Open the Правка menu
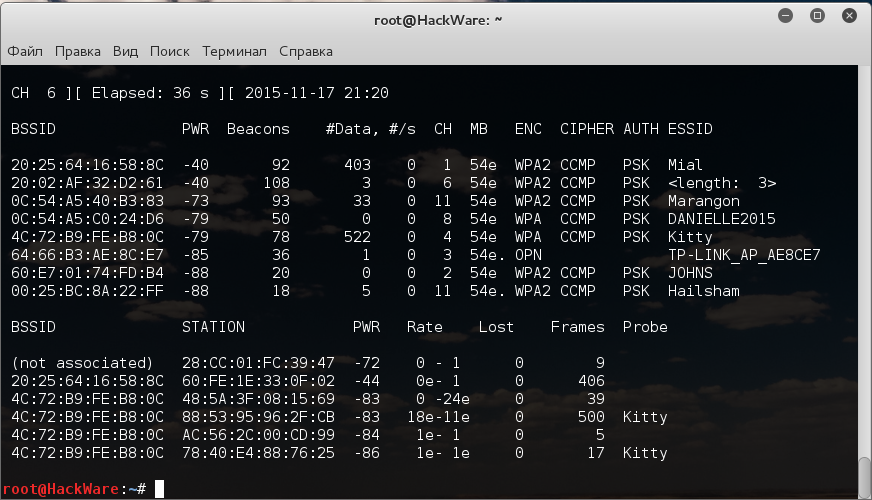The image size is (872, 500). pos(78,51)
